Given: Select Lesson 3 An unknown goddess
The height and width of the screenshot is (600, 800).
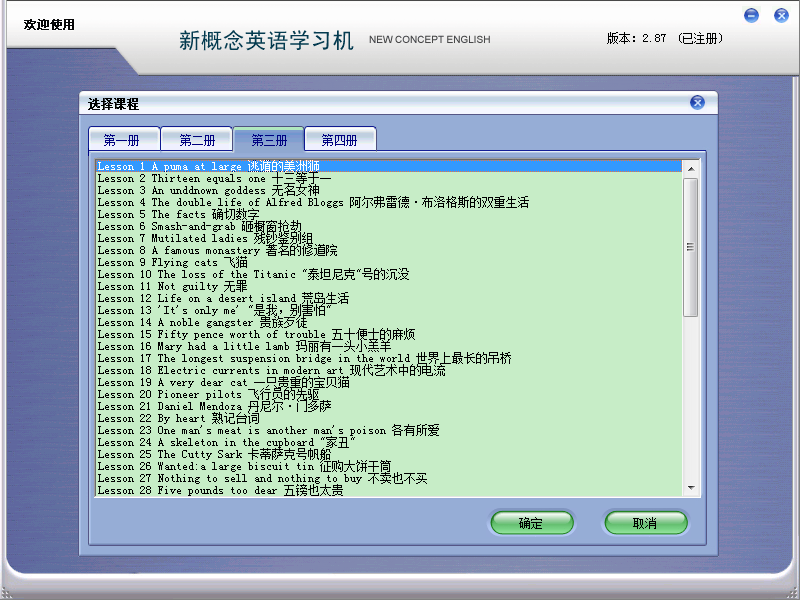Looking at the screenshot, I should (x=389, y=190).
